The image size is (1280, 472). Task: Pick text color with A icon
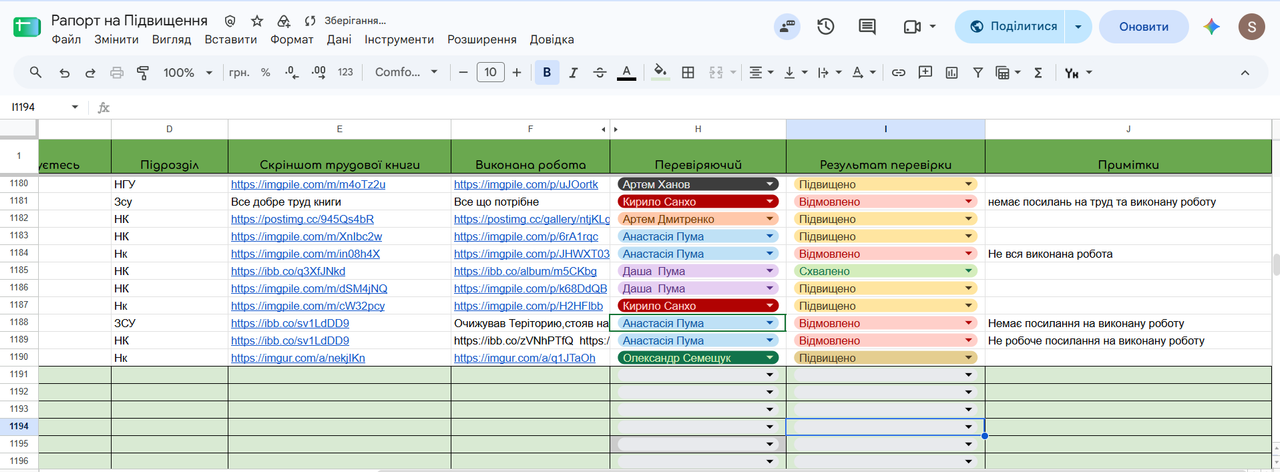tap(626, 72)
